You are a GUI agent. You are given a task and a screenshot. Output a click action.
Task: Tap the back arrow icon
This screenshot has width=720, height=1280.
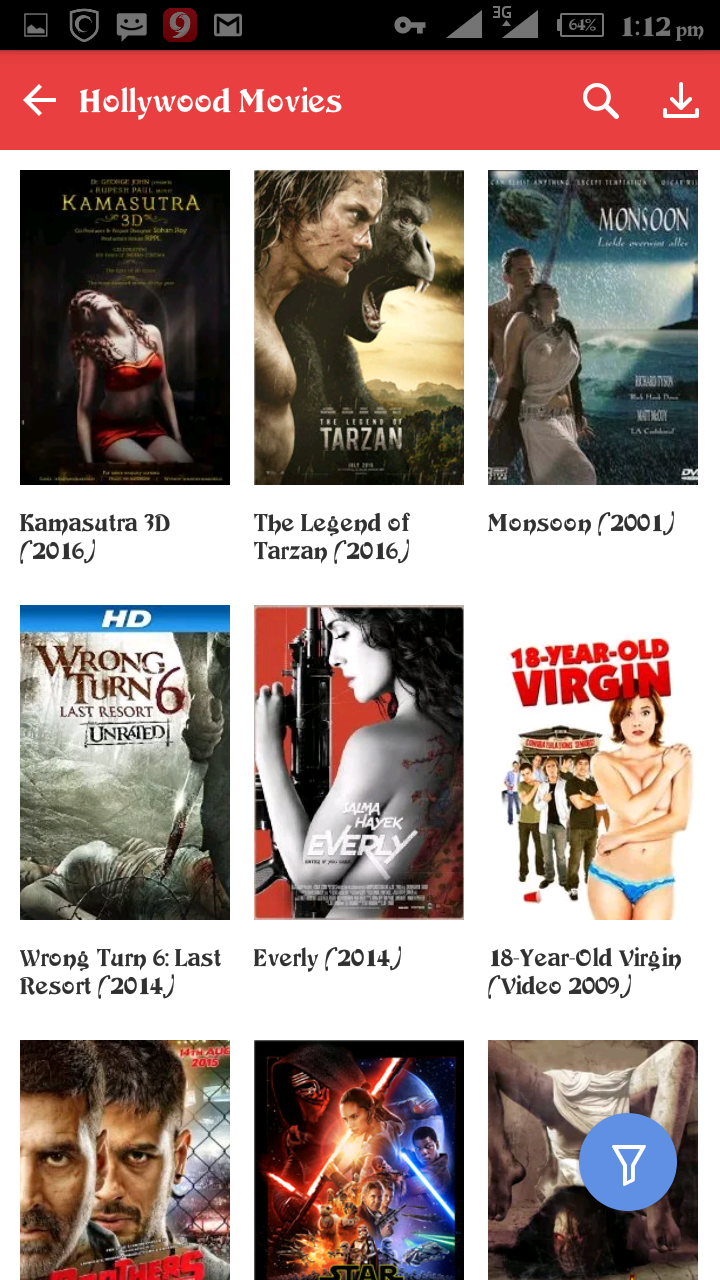(40, 100)
